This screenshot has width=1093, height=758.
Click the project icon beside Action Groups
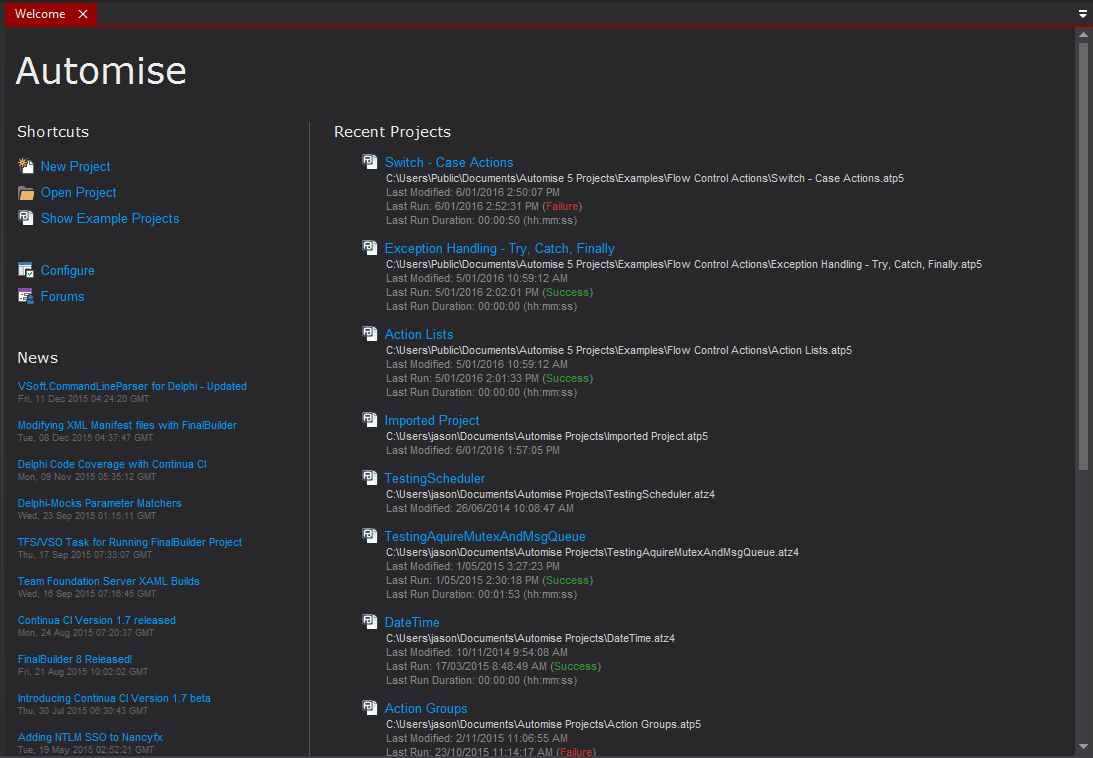[370, 708]
